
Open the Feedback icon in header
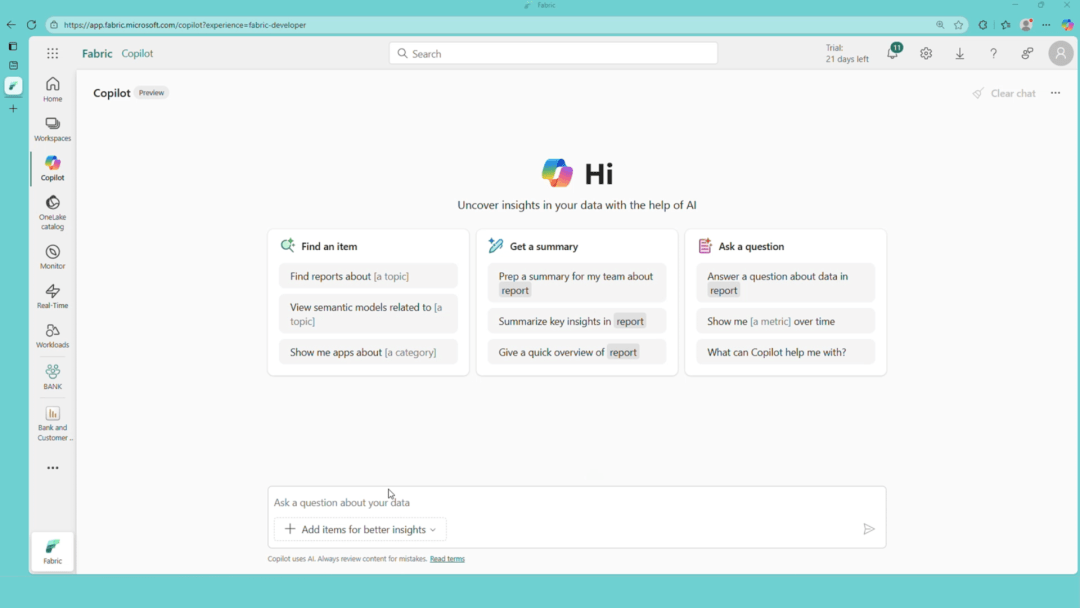tap(1027, 53)
